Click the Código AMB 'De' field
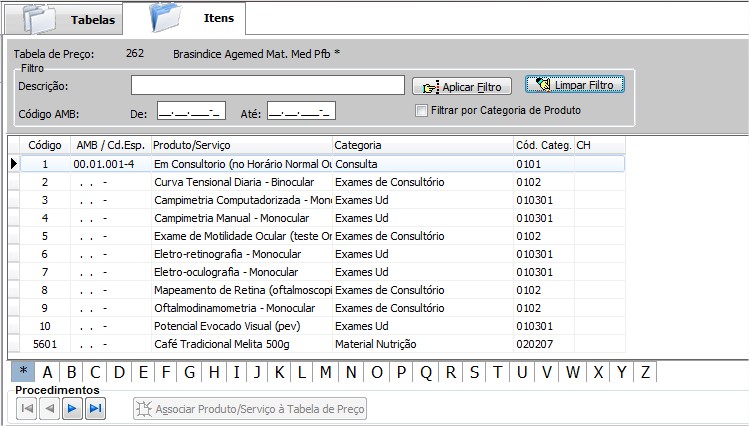 click(192, 111)
